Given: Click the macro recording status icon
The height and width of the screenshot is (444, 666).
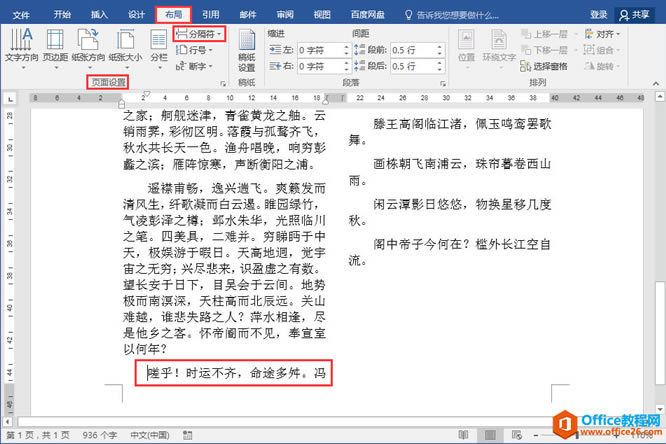Looking at the screenshot, I should (x=187, y=435).
